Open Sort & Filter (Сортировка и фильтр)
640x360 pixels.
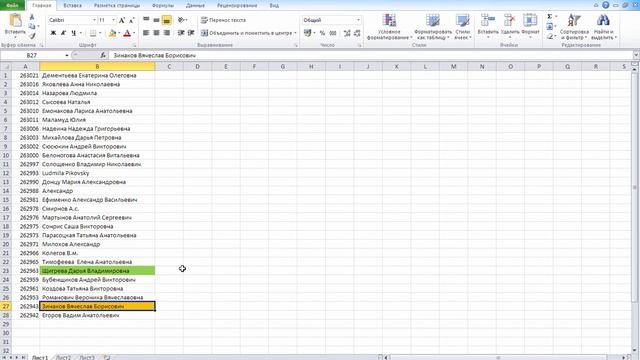pos(574,27)
